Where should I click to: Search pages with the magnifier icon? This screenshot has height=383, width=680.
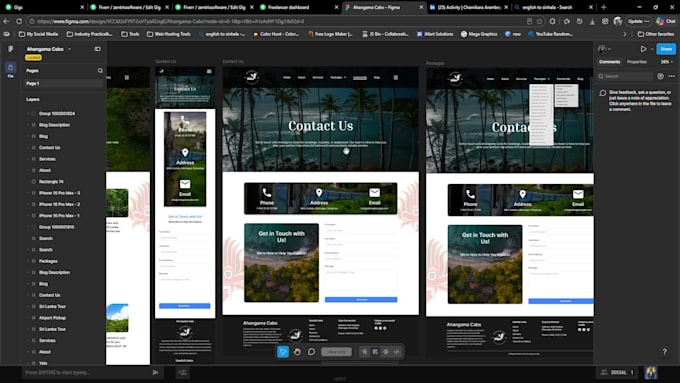100,70
